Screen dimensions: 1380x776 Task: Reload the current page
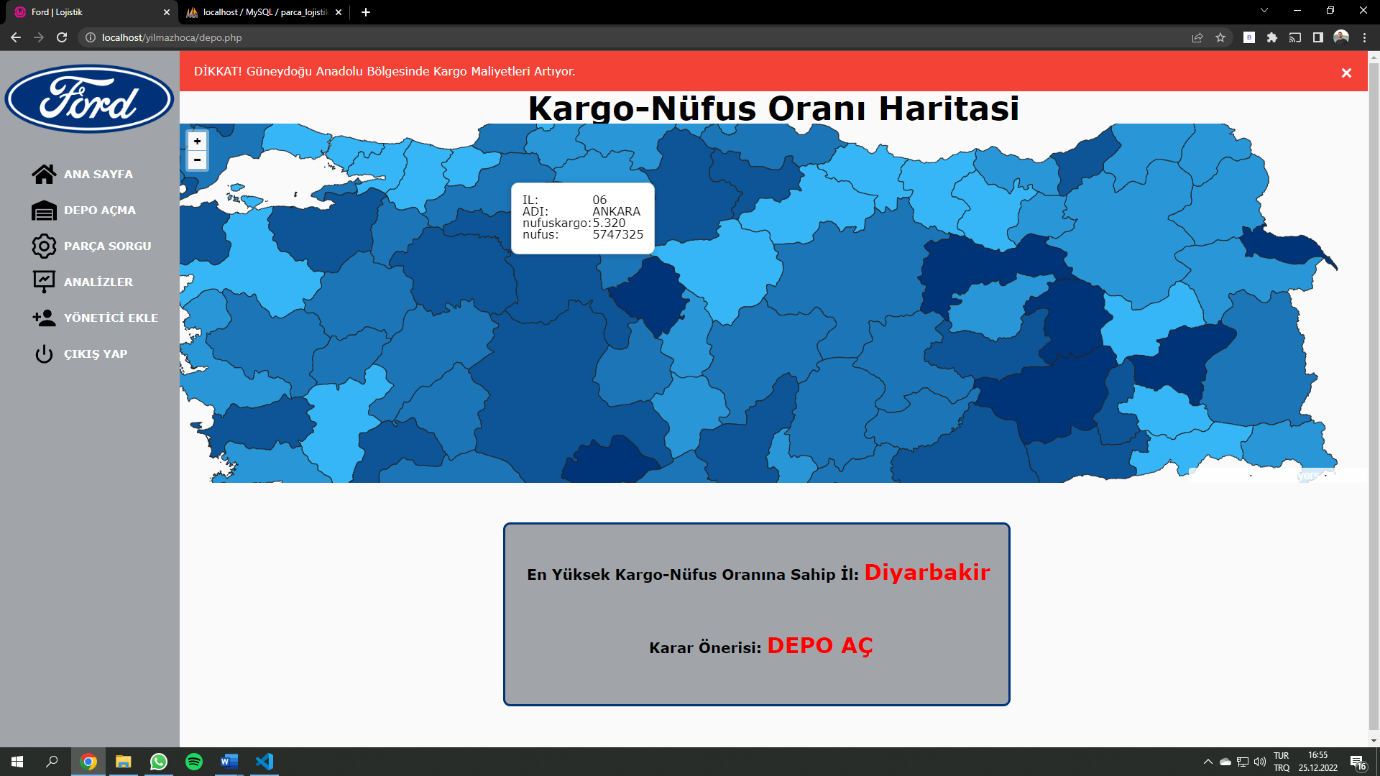(62, 37)
